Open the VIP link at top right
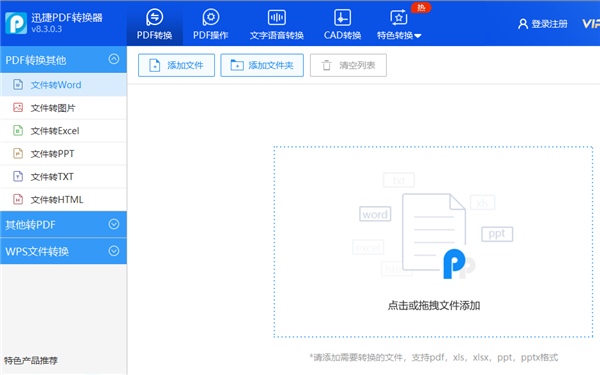 tap(591, 24)
